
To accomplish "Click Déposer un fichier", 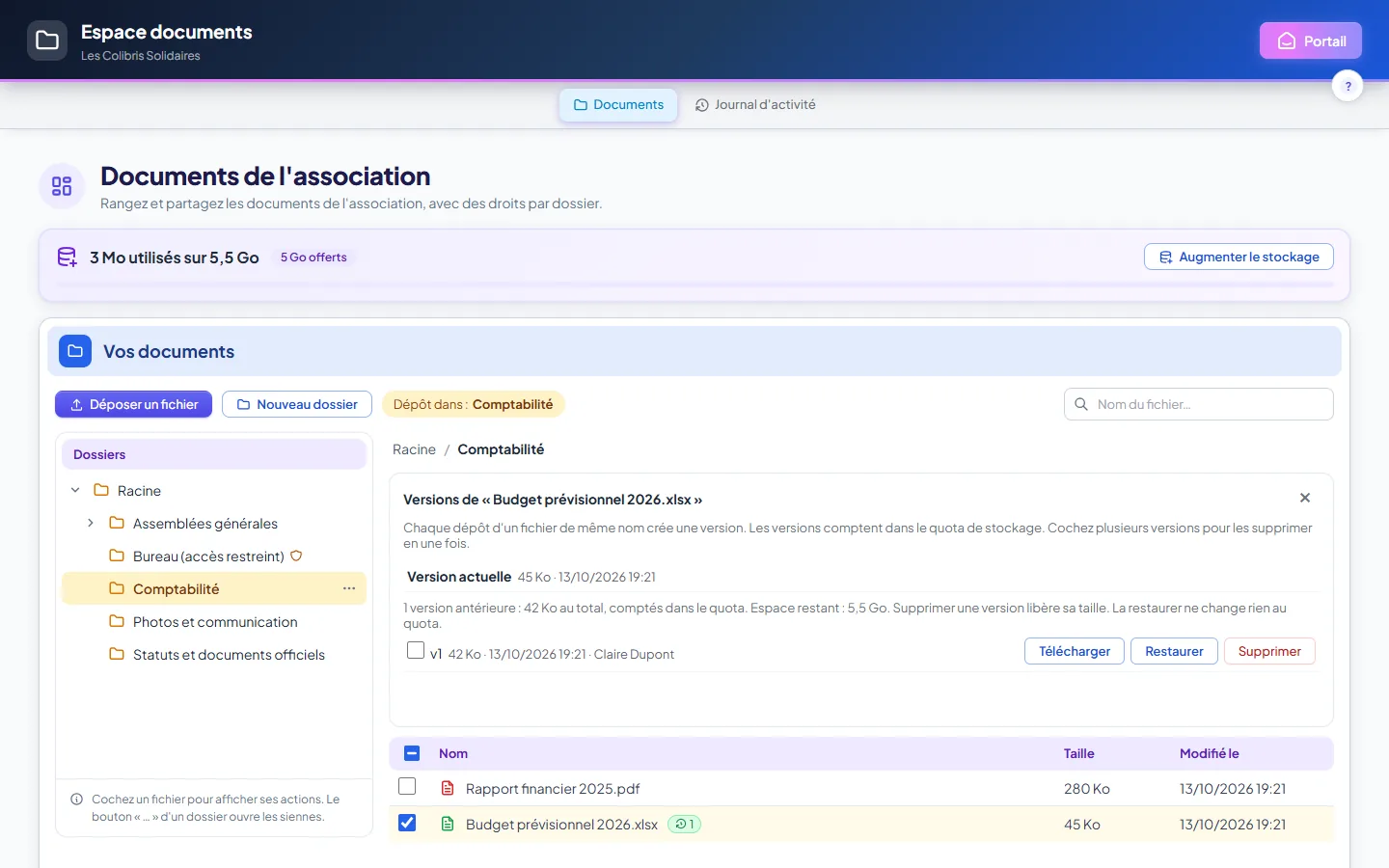I will [x=134, y=404].
